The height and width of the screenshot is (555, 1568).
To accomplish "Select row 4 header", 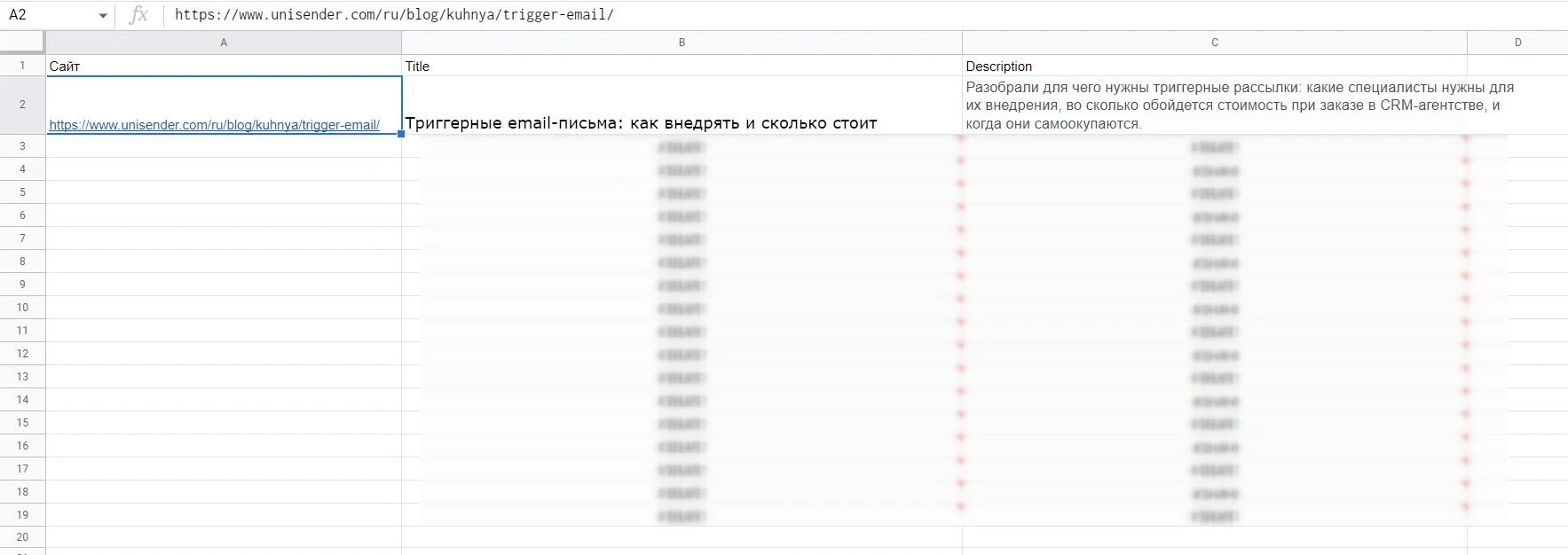I will point(22,169).
